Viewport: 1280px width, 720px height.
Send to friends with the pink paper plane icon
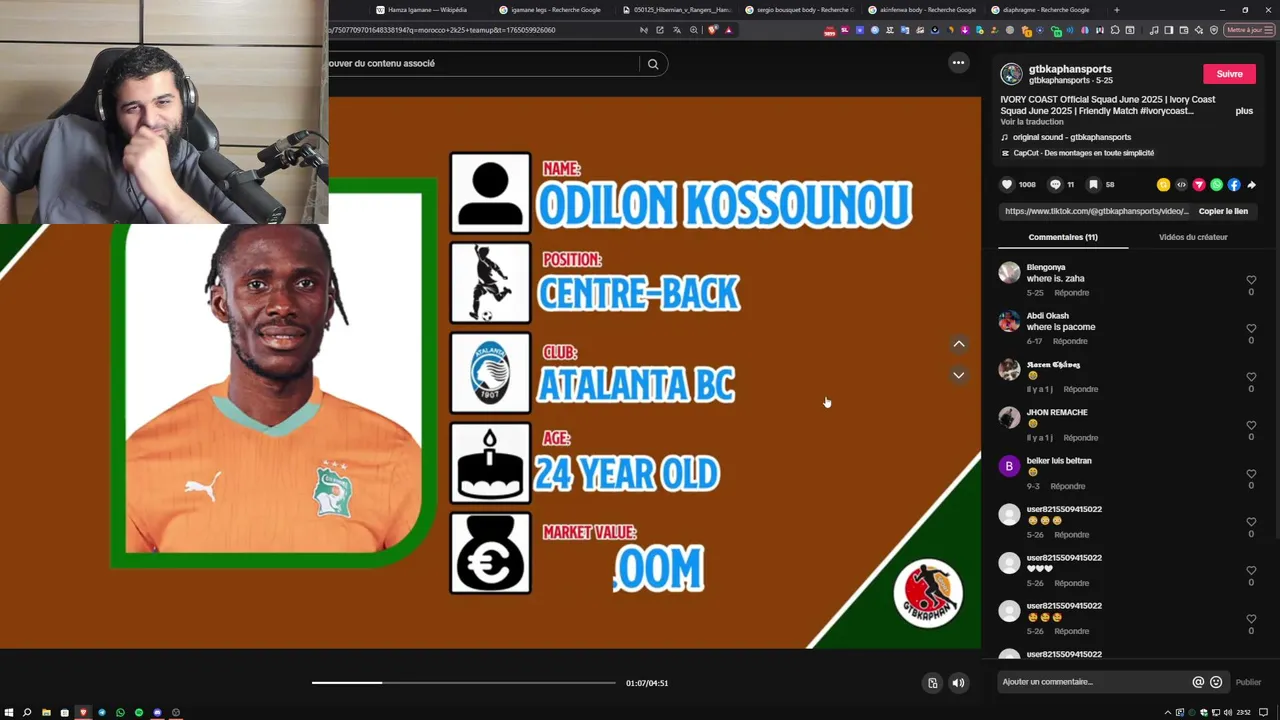coord(1199,185)
